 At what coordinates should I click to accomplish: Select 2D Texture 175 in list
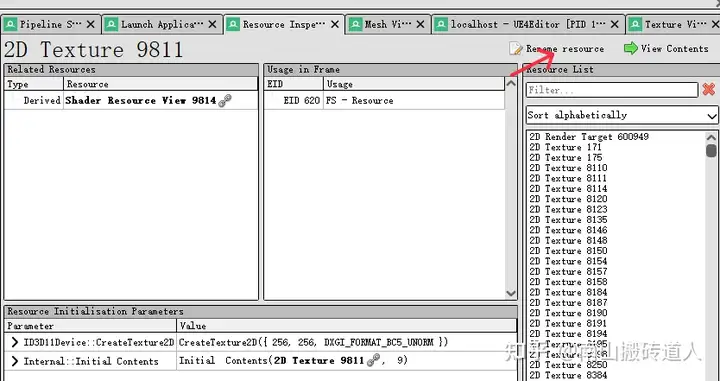click(x=565, y=157)
